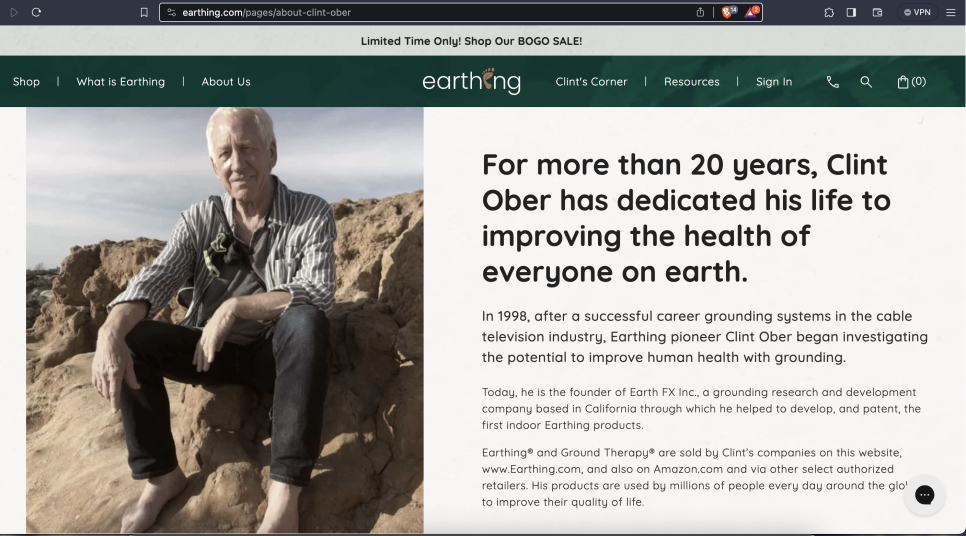This screenshot has width=966, height=536.
Task: Open Clint's Corner menu
Action: point(591,81)
